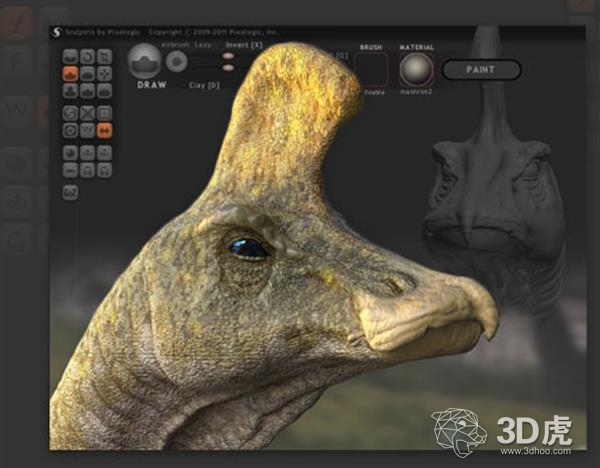
Task: Open the Options icon below tool grid
Action: [x=70, y=192]
